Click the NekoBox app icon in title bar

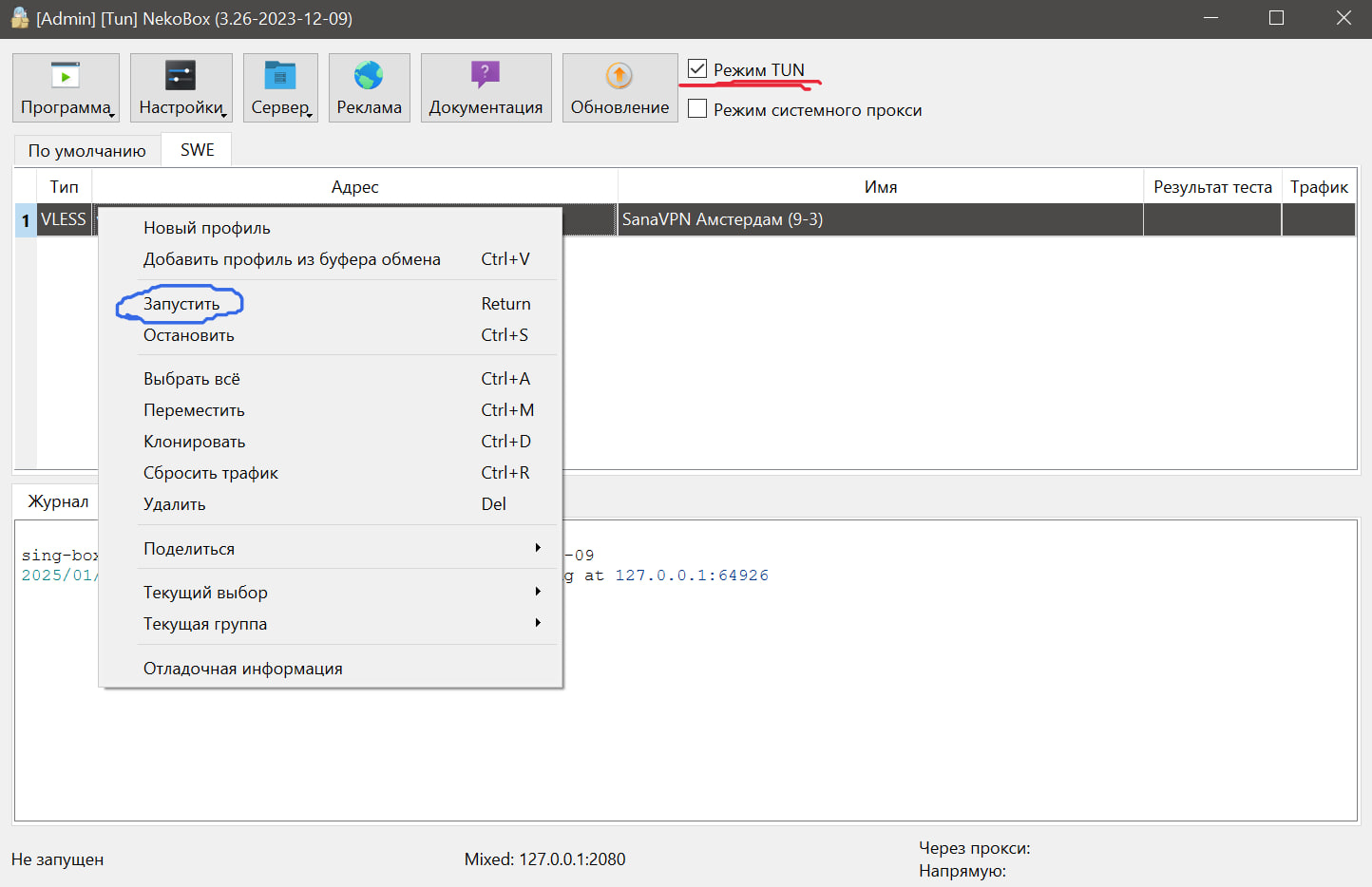click(19, 18)
